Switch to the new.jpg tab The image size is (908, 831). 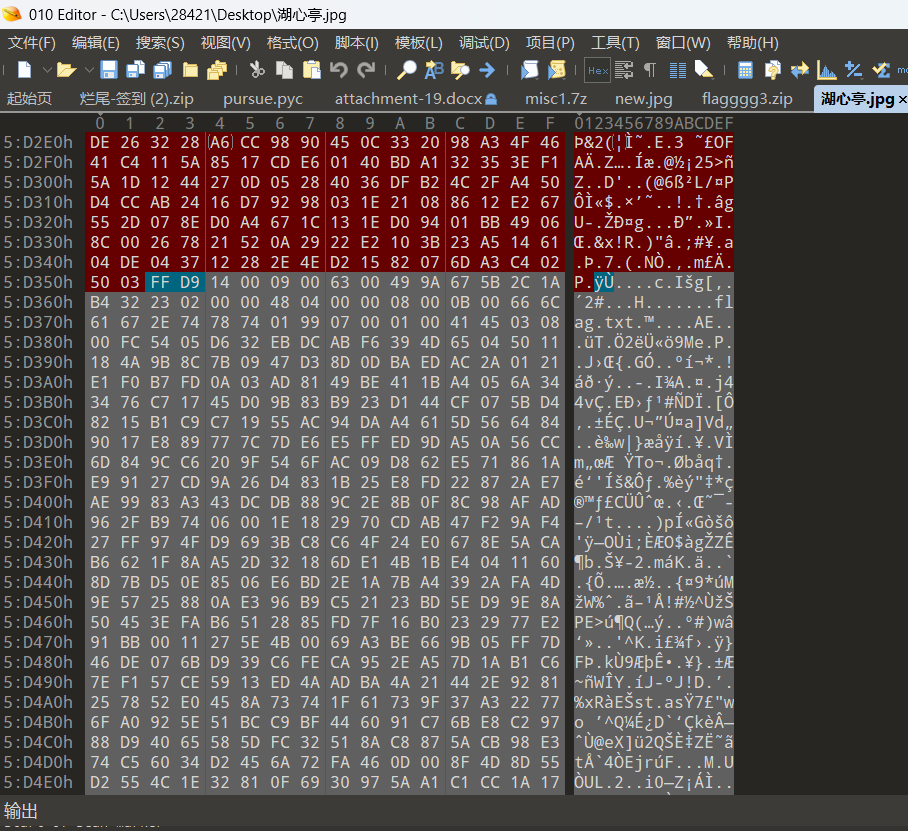tap(643, 99)
